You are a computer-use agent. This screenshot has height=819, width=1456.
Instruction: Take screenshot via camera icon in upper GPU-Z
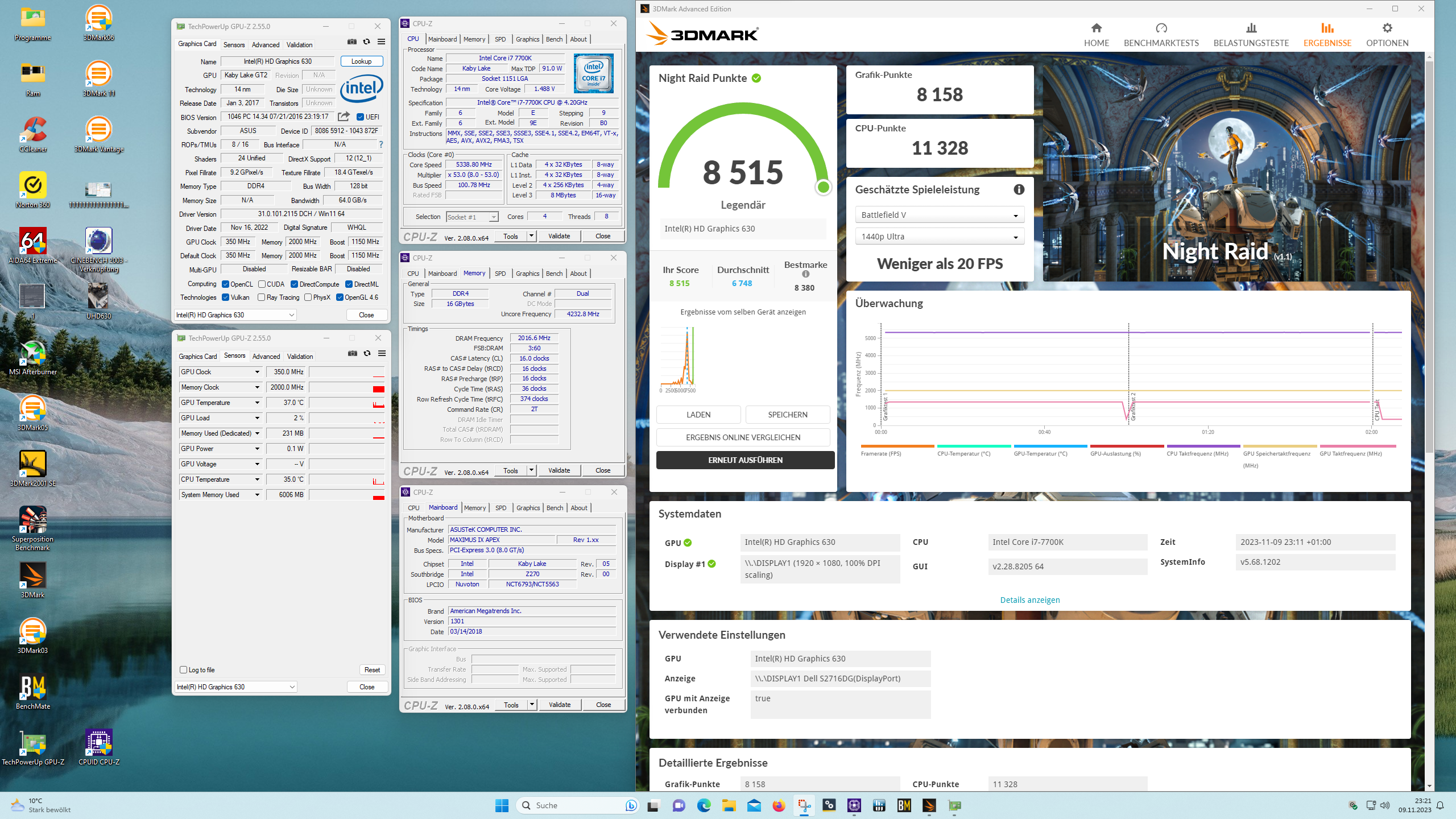pyautogui.click(x=352, y=42)
